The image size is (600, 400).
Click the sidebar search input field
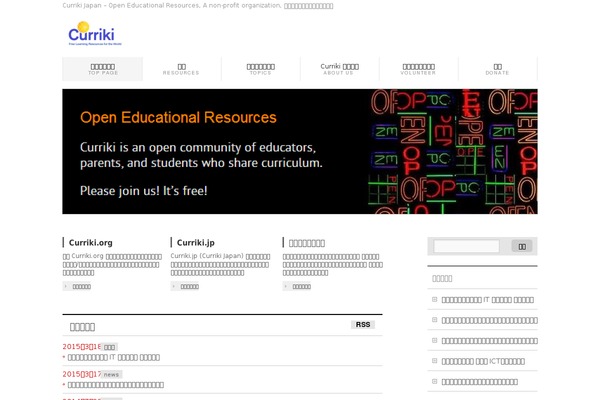coord(466,246)
